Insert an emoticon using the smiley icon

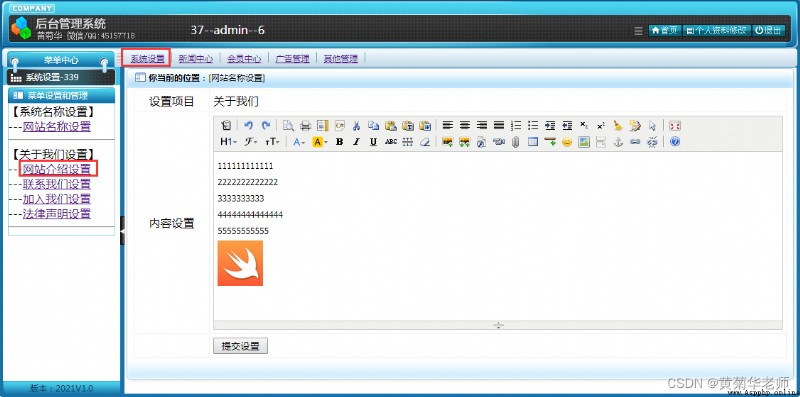567,142
